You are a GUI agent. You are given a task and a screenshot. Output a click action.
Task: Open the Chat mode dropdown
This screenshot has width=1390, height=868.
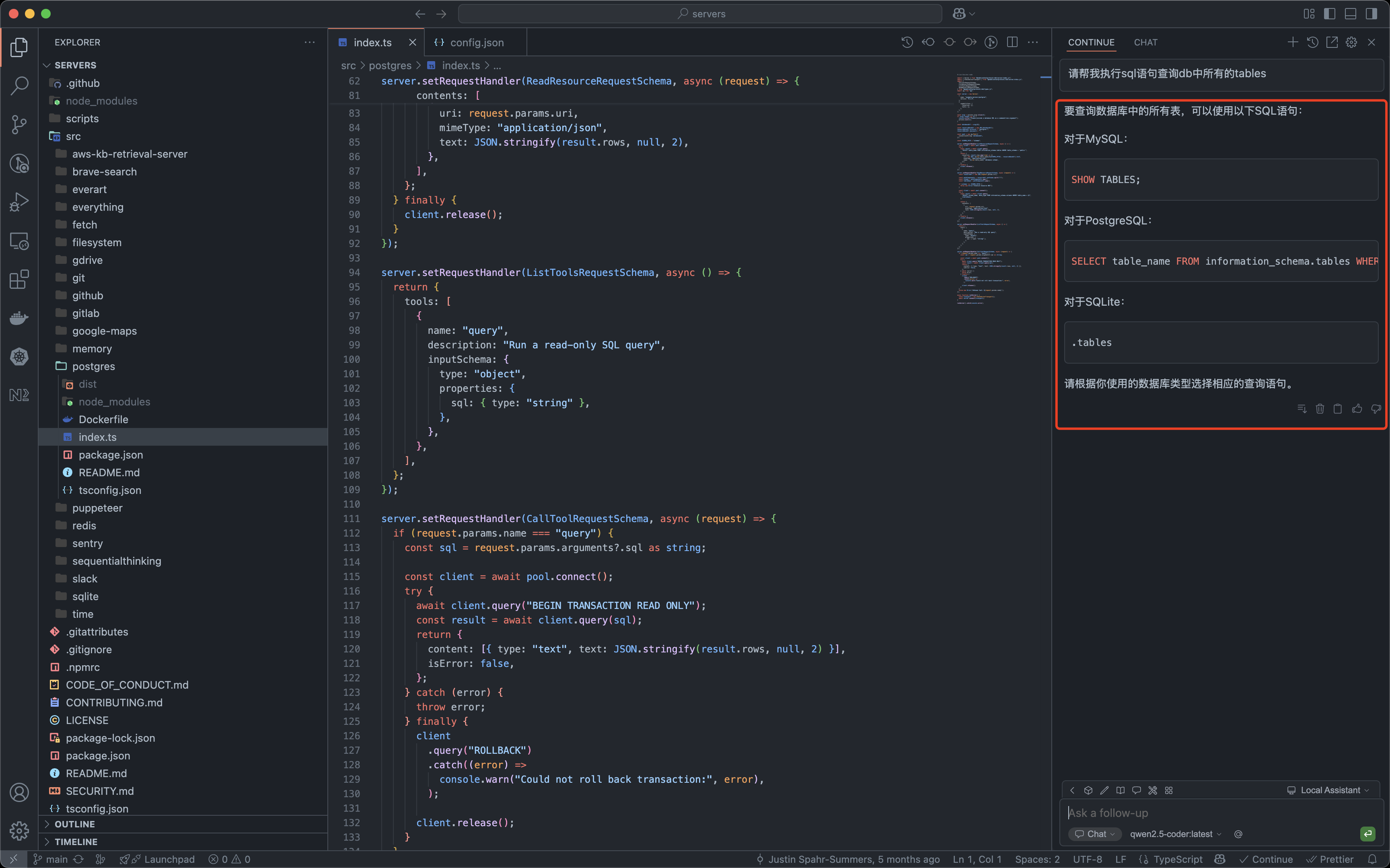point(1094,834)
